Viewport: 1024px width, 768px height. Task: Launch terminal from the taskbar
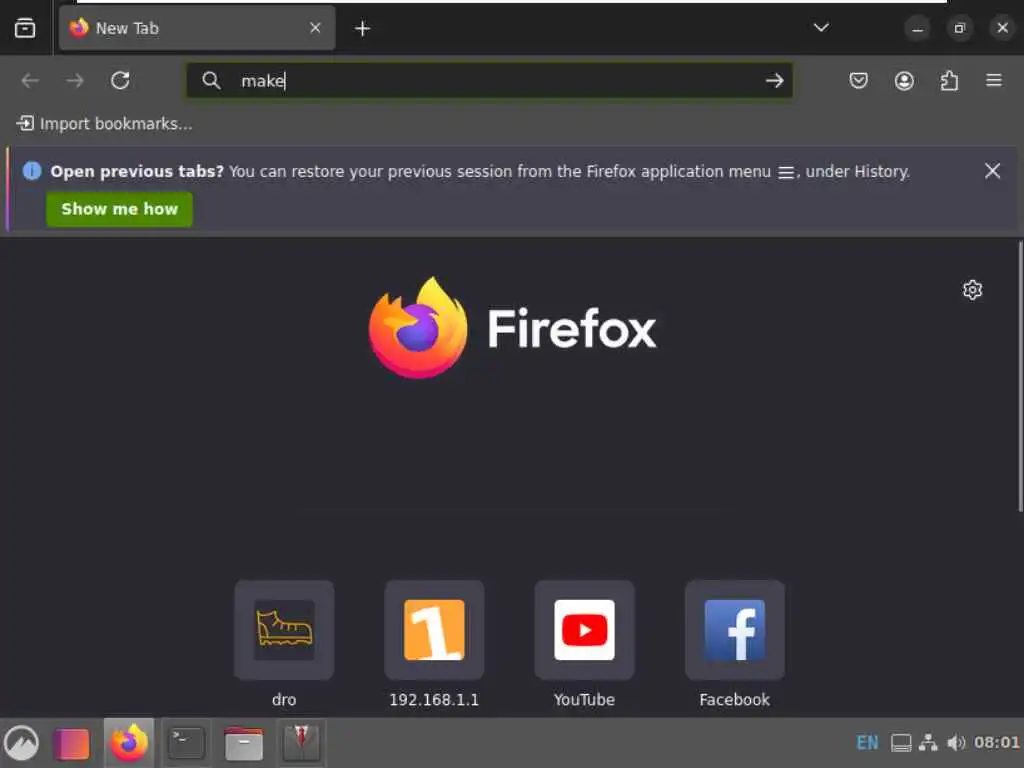pos(186,743)
